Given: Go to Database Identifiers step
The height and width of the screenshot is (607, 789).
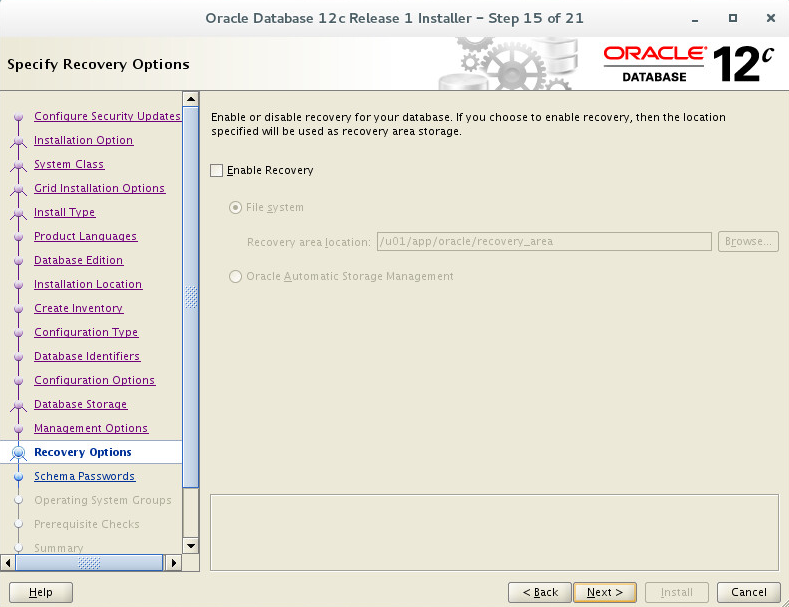Looking at the screenshot, I should [87, 356].
